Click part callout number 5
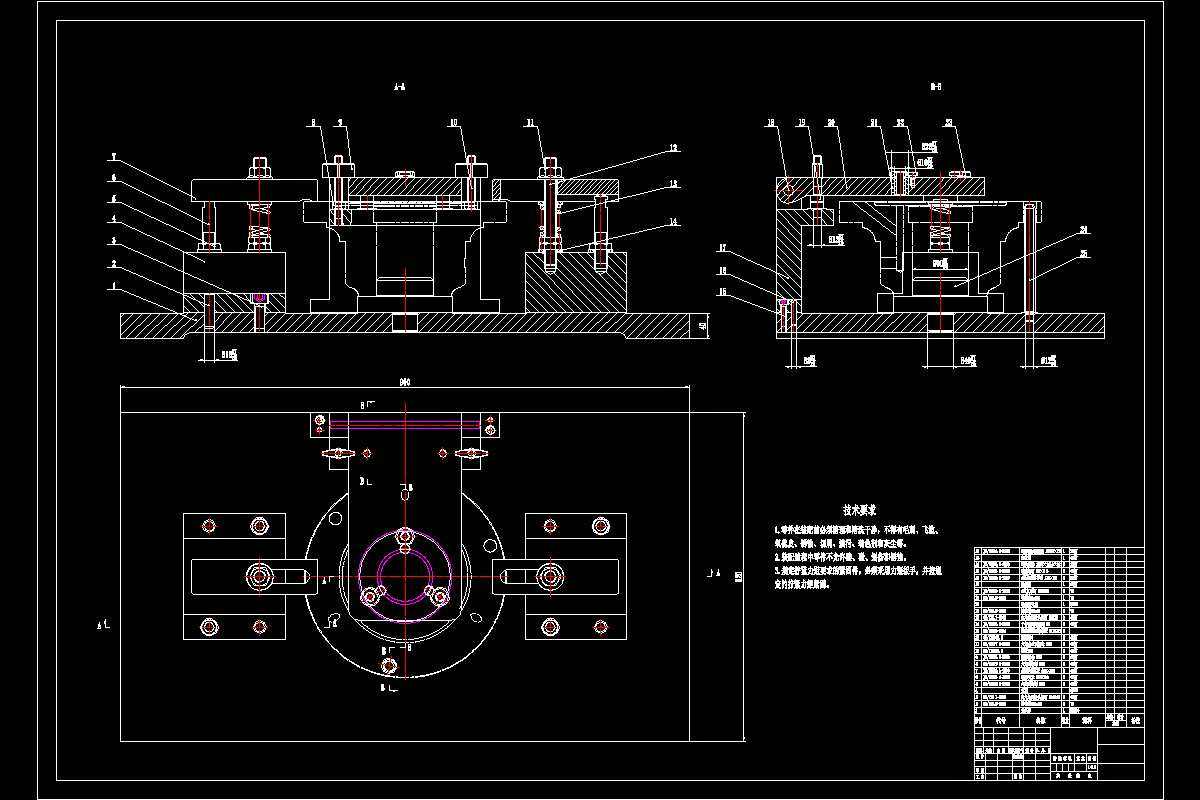The width and height of the screenshot is (1200, 800). (x=114, y=199)
